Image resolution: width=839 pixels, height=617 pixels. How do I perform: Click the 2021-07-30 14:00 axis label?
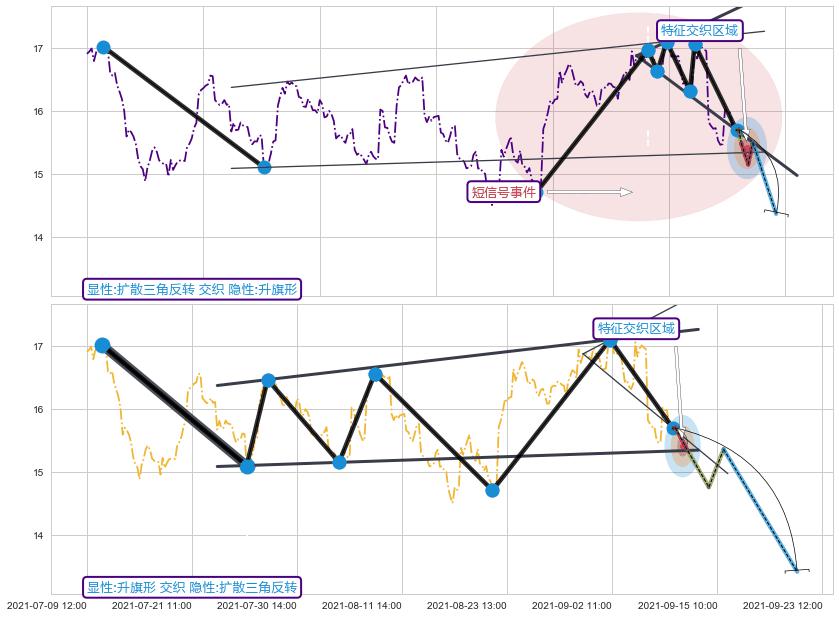pos(256,605)
